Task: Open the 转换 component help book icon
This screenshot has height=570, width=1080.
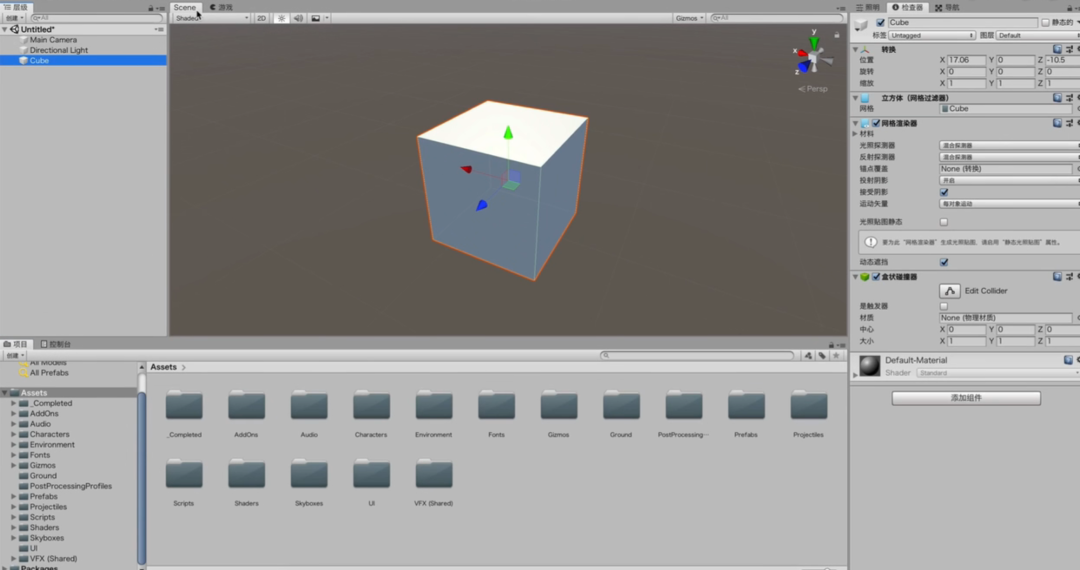Action: pyautogui.click(x=1057, y=50)
